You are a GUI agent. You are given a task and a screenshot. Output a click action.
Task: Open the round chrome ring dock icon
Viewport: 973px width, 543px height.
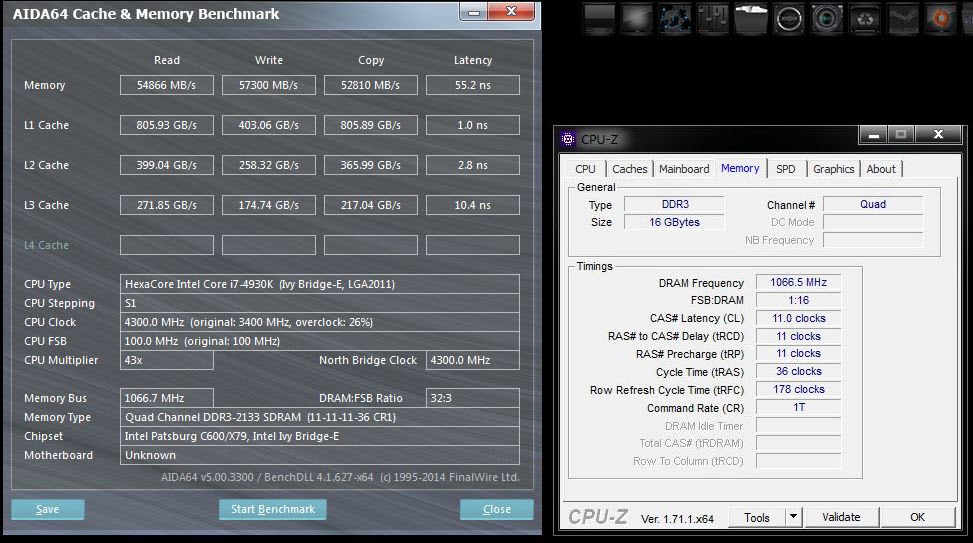pyautogui.click(x=789, y=18)
